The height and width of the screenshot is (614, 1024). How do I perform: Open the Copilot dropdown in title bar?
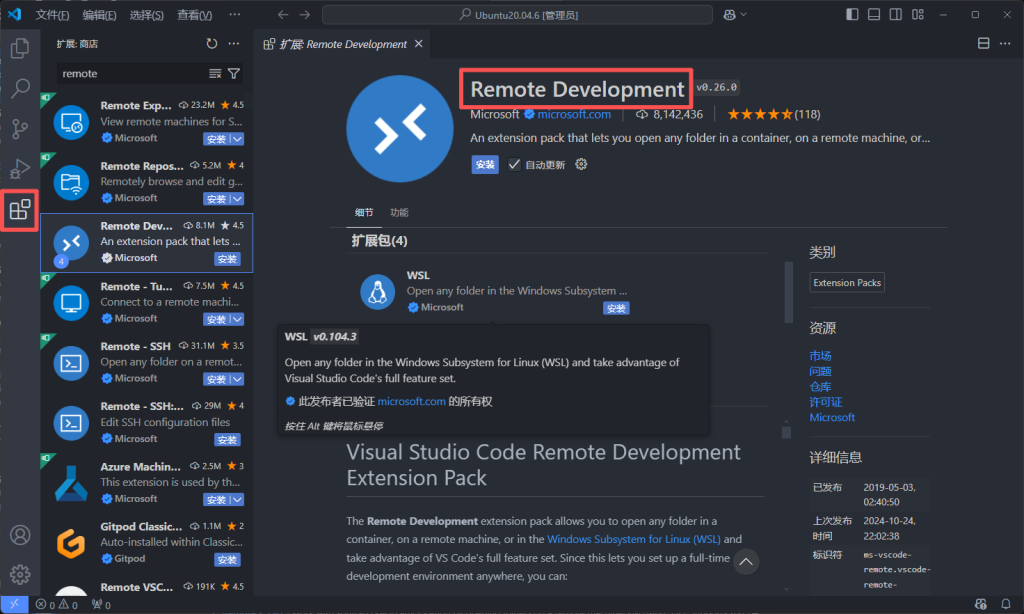pos(738,15)
